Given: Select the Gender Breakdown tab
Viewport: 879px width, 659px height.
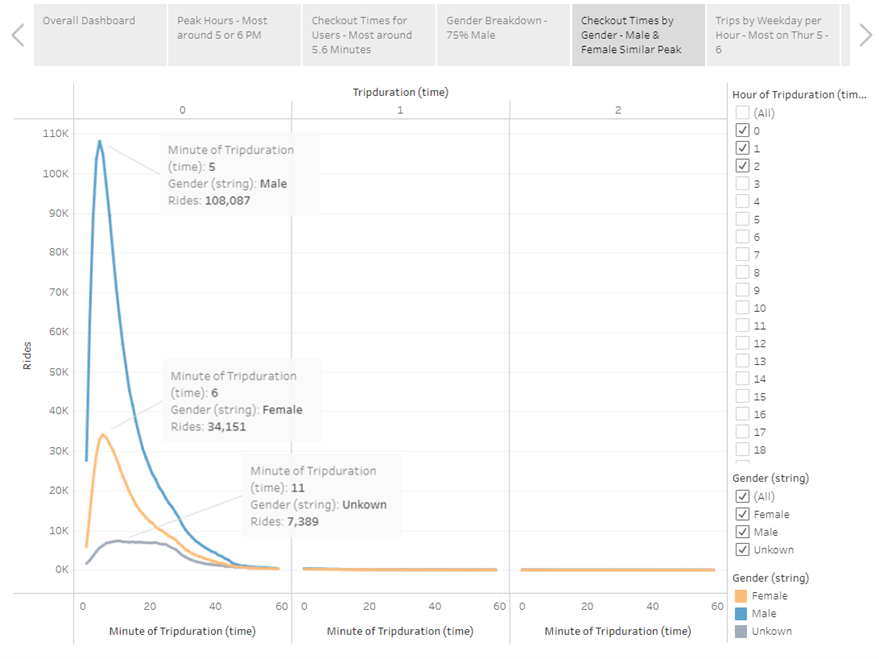Looking at the screenshot, I should 503,35.
